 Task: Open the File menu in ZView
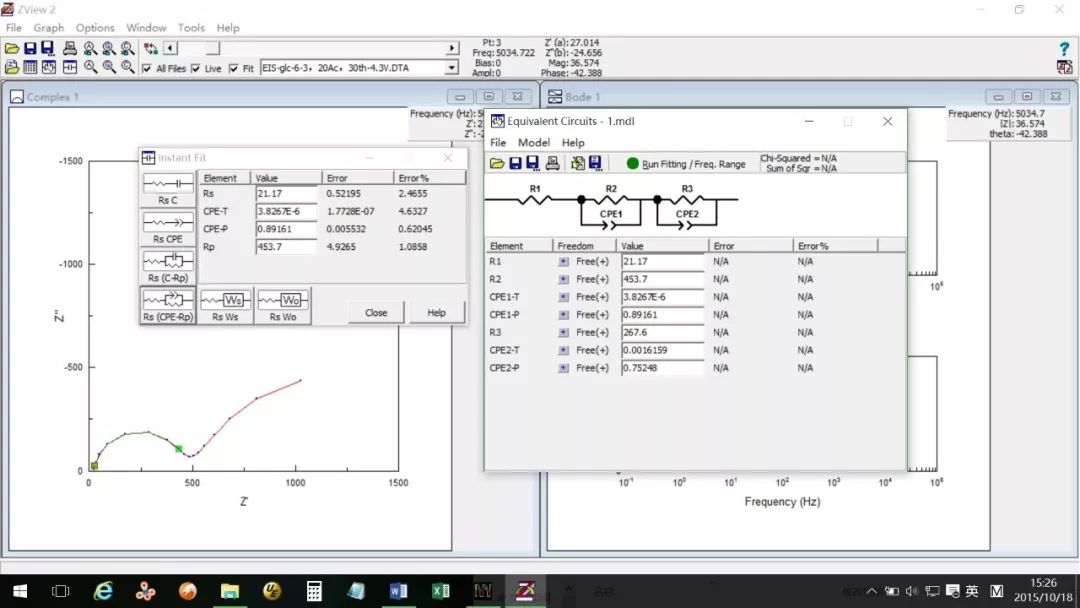[x=14, y=28]
